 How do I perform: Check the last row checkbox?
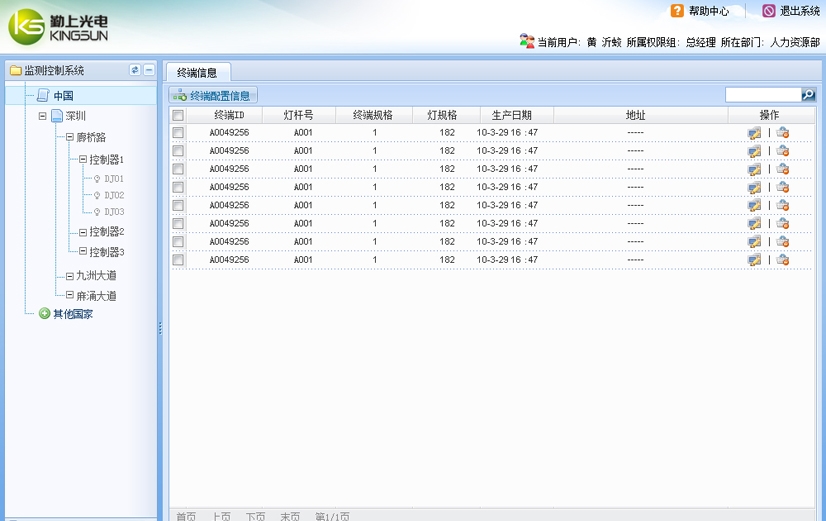tap(178, 260)
